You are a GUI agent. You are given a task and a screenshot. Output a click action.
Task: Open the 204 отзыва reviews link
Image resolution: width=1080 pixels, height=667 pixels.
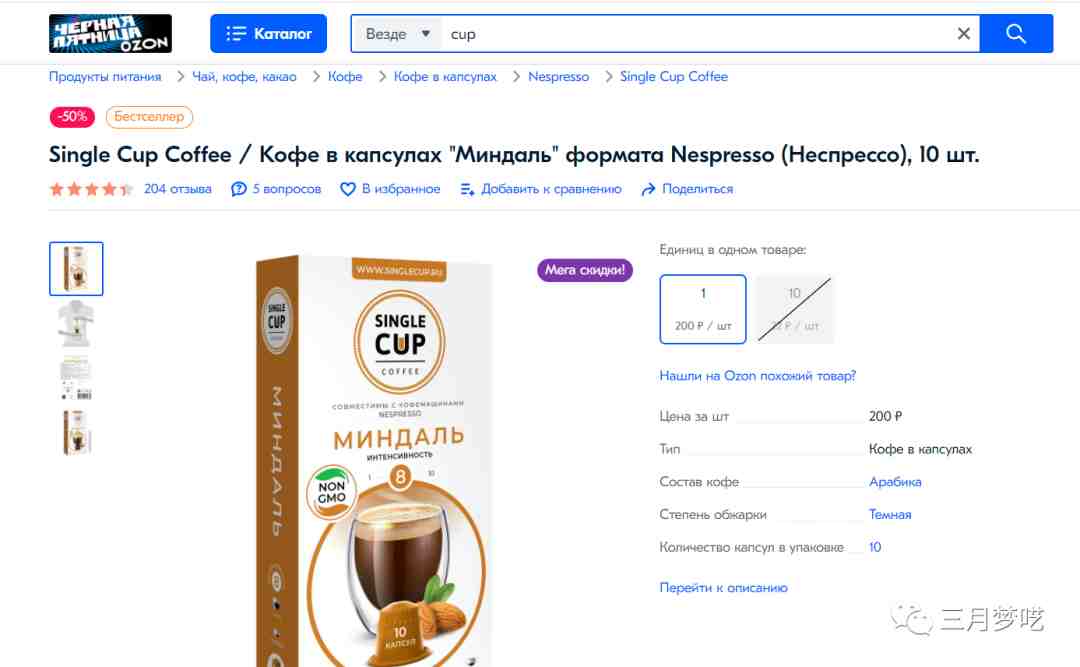(178, 189)
